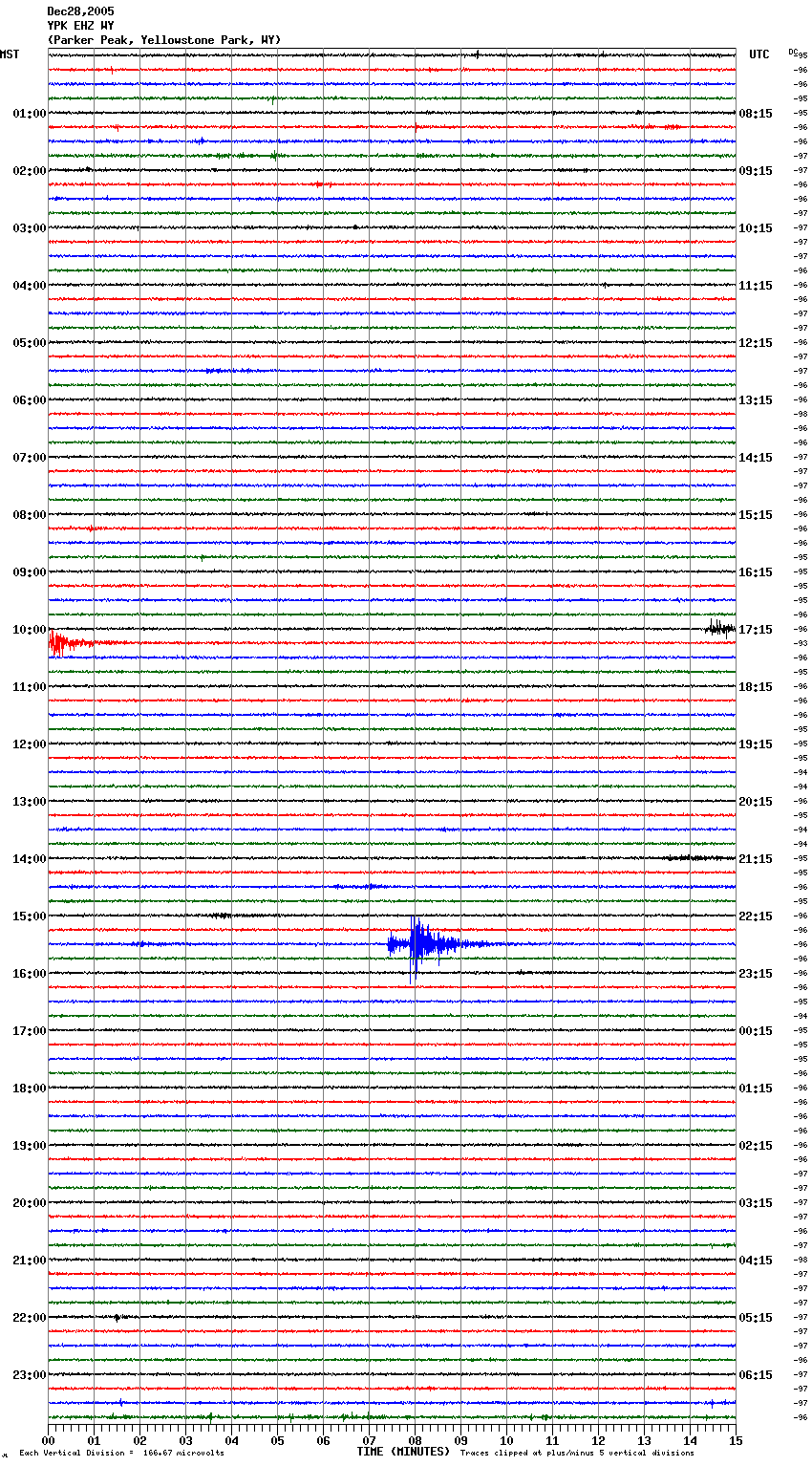Click minute tick 15 on the time axis
The image size is (812, 1466).
point(736,1441)
